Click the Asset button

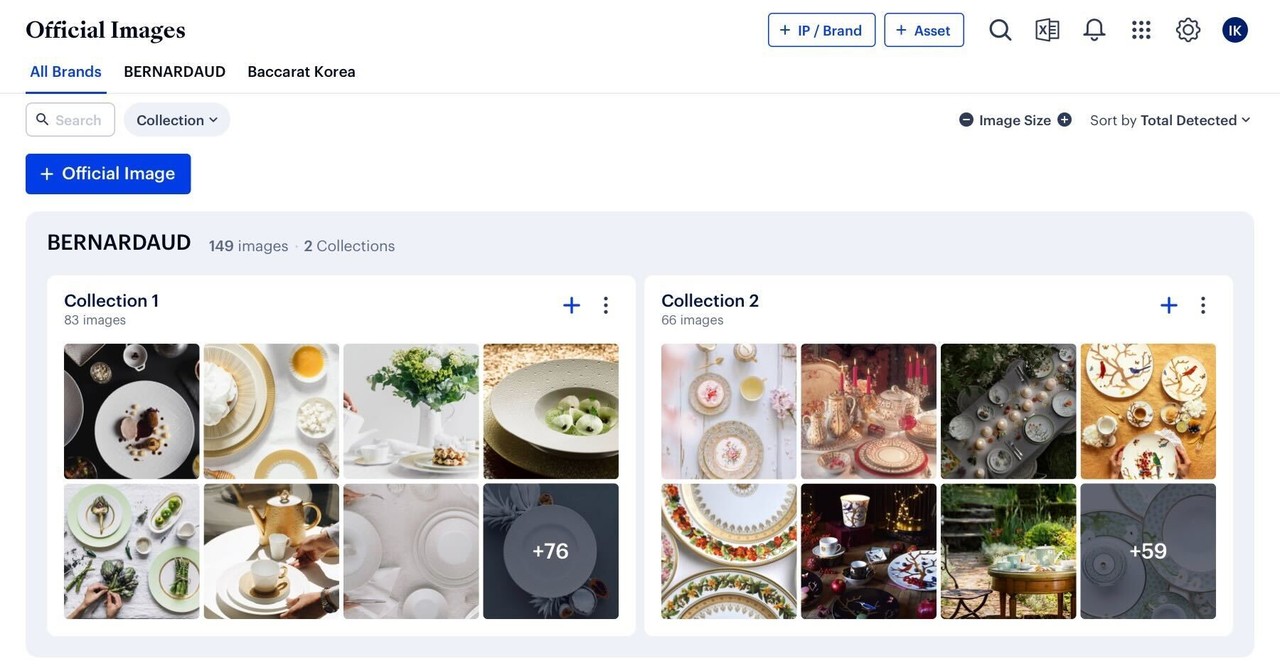click(x=924, y=30)
